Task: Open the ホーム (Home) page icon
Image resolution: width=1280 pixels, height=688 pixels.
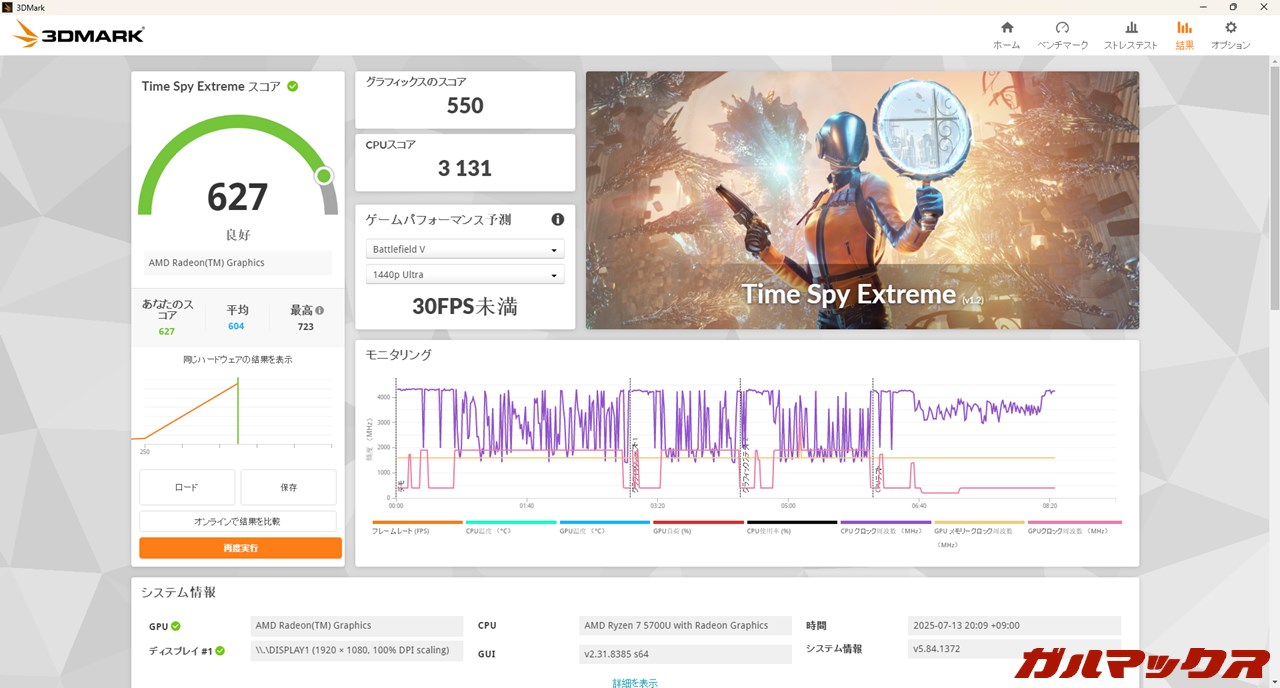Action: [1006, 28]
